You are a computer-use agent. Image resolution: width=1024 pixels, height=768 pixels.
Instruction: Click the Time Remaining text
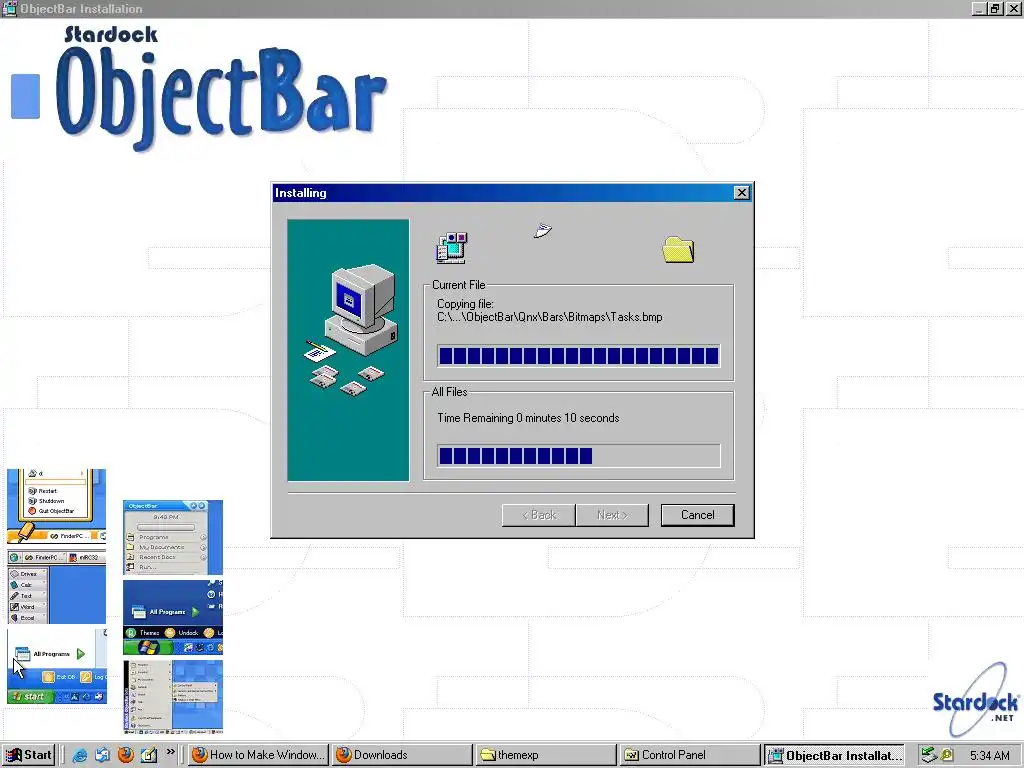click(528, 418)
